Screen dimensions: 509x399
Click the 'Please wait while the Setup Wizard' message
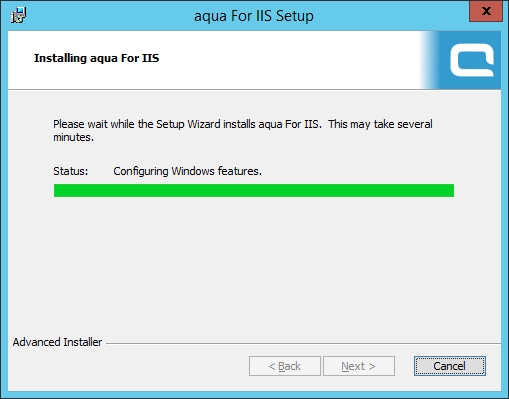(x=243, y=130)
